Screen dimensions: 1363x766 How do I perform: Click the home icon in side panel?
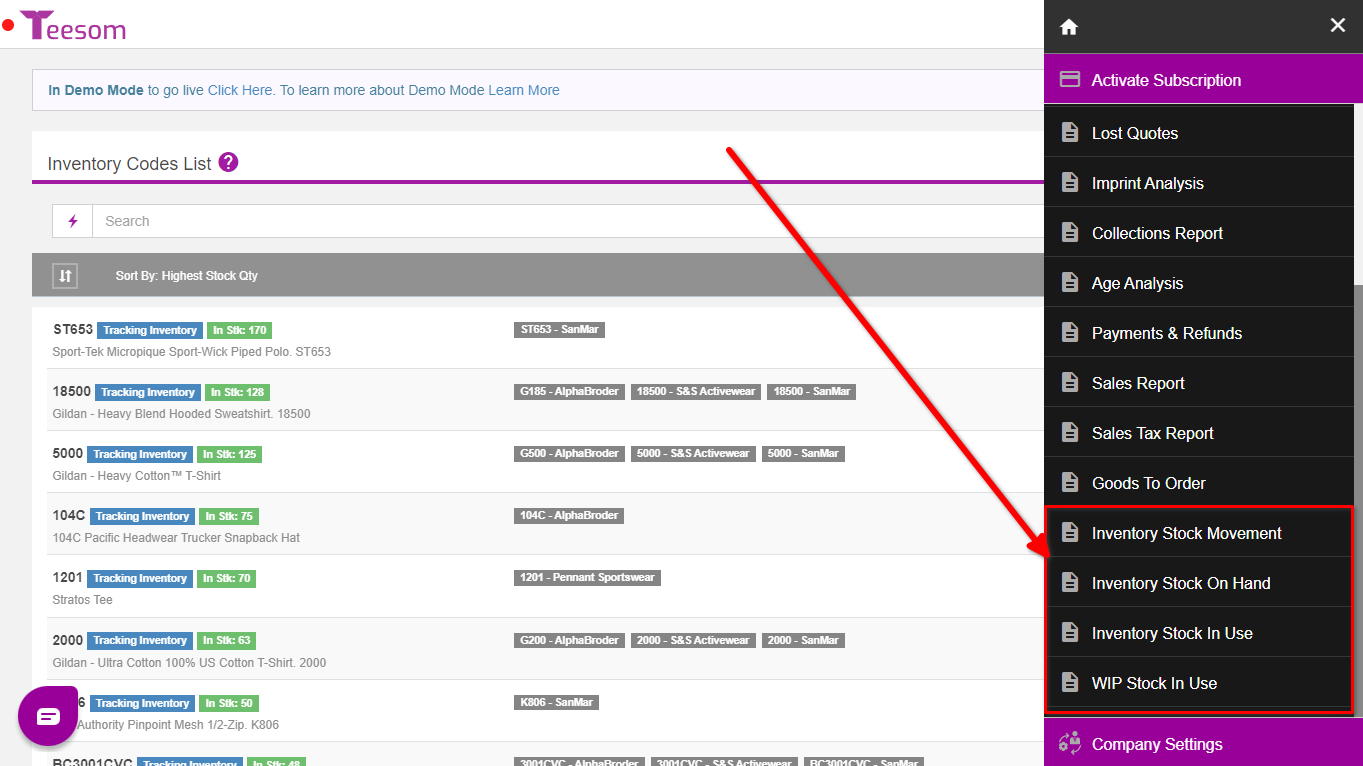(1069, 27)
